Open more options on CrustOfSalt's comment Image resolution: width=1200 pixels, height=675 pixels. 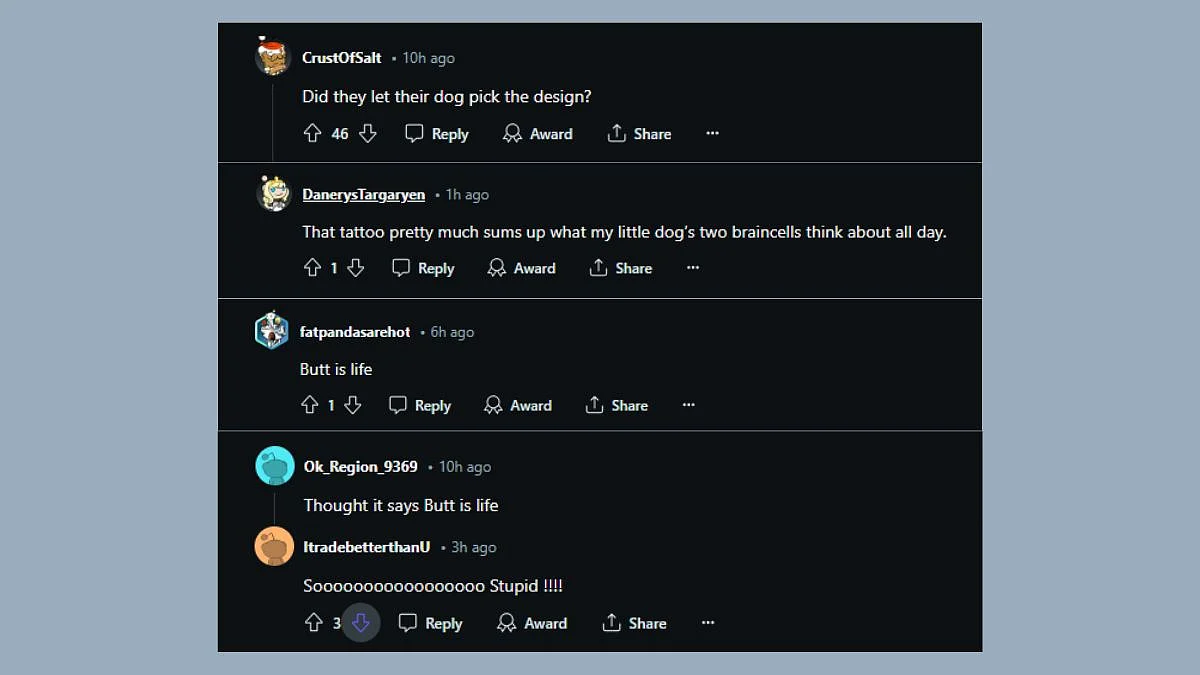(712, 133)
